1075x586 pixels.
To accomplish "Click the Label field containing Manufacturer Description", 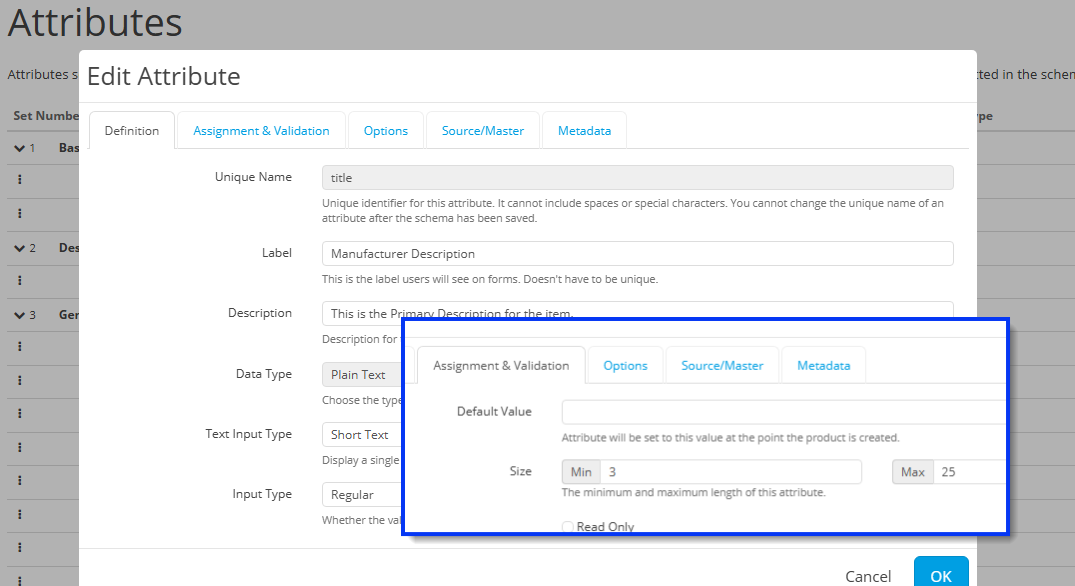I will [x=637, y=254].
